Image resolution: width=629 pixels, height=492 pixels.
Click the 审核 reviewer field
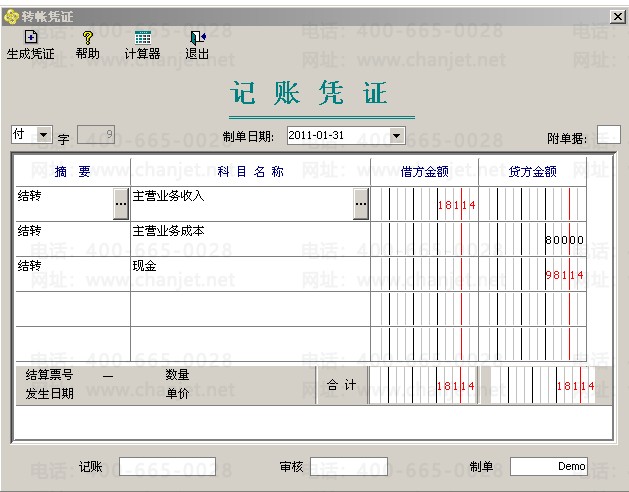(348, 467)
